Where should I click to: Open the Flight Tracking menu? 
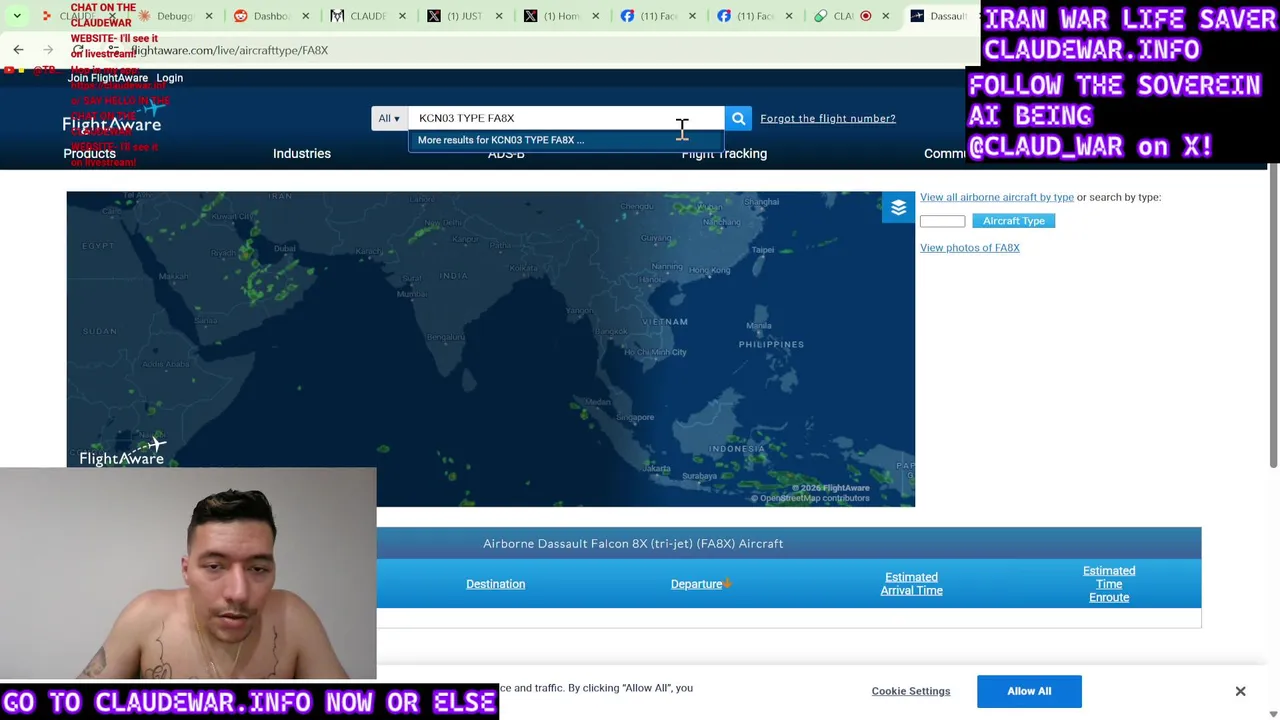point(724,153)
